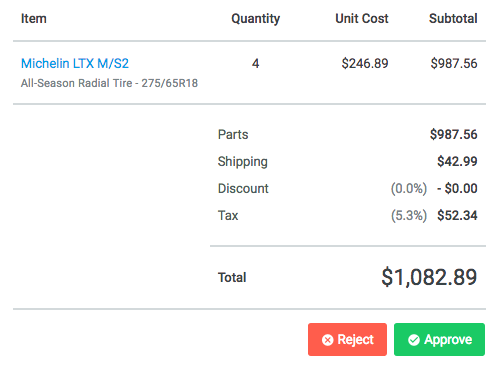Click the total amount $1,082.89
This screenshot has height=370, width=500.
tap(429, 277)
